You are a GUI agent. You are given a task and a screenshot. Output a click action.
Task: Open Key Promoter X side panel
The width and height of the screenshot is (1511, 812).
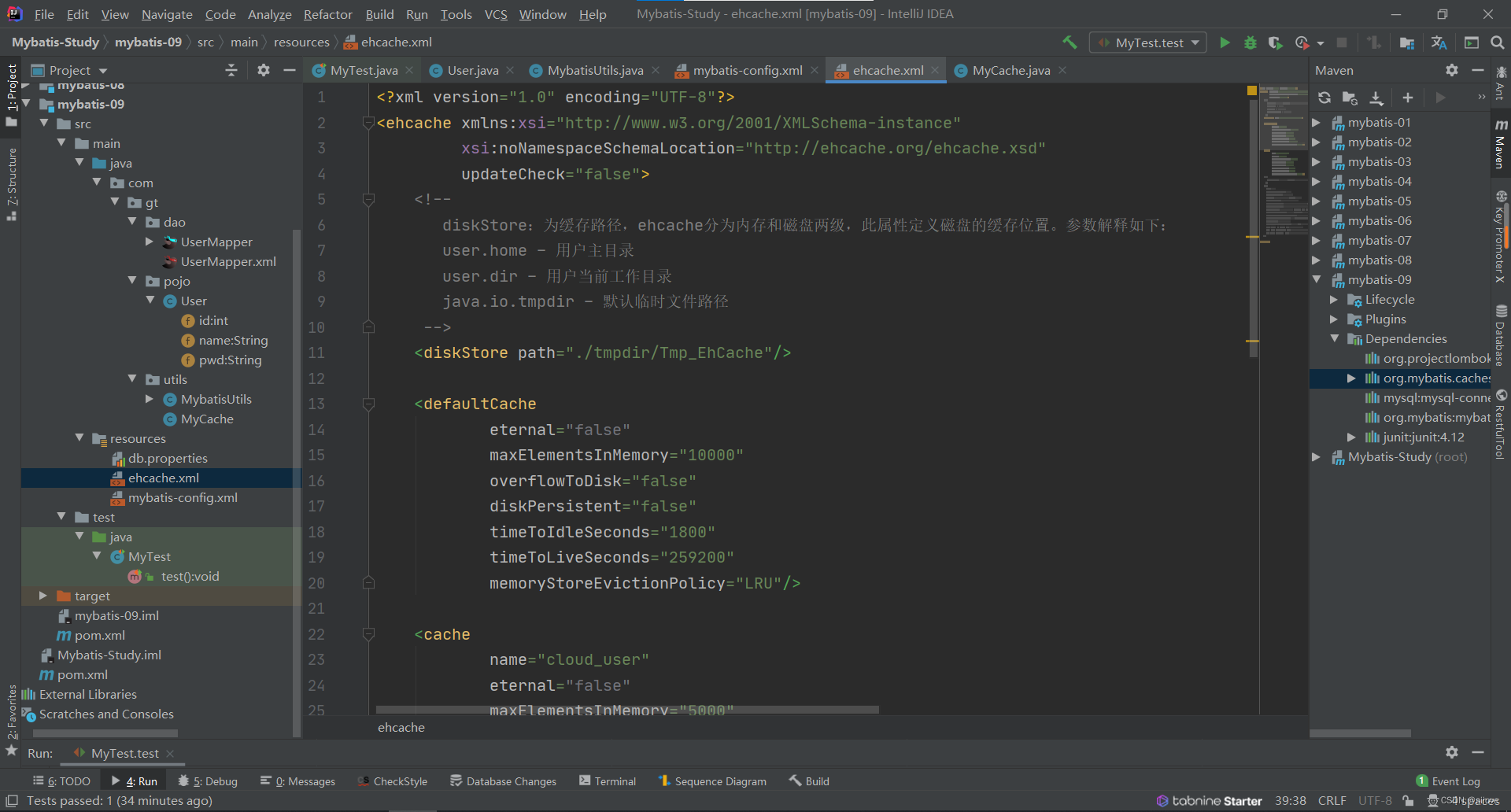(1501, 237)
